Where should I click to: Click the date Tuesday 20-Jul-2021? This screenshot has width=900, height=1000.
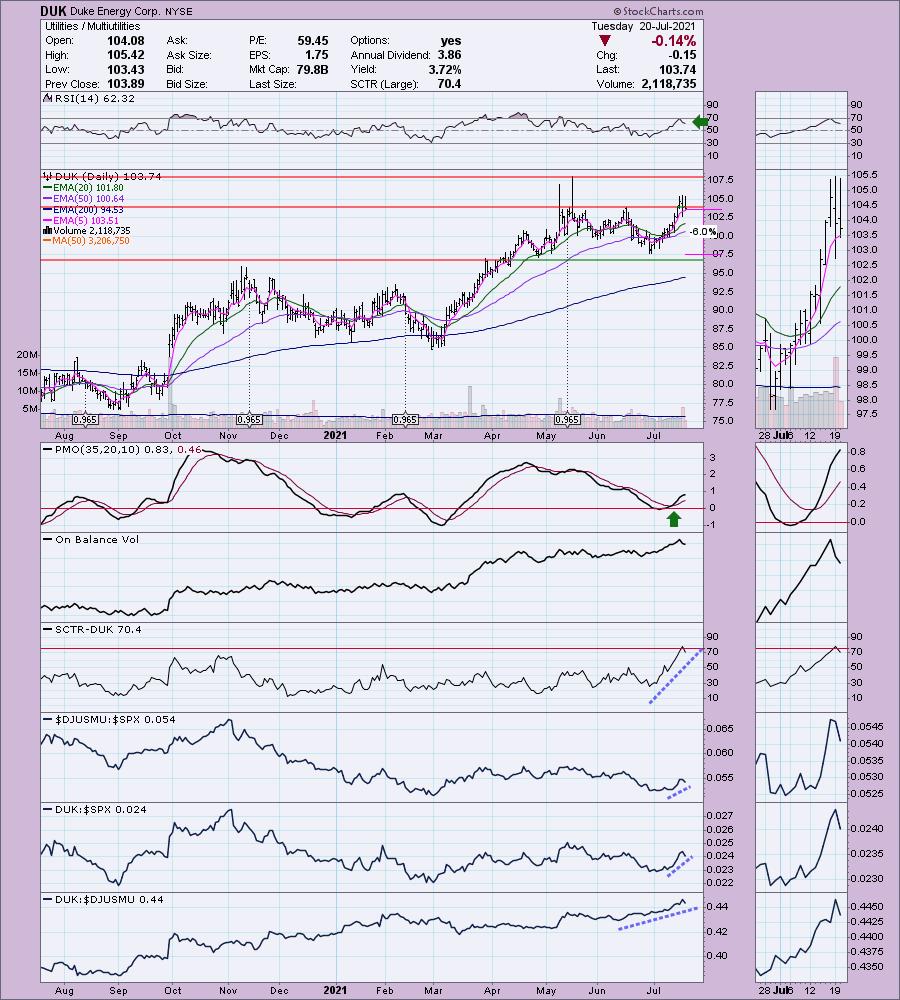[x=643, y=26]
